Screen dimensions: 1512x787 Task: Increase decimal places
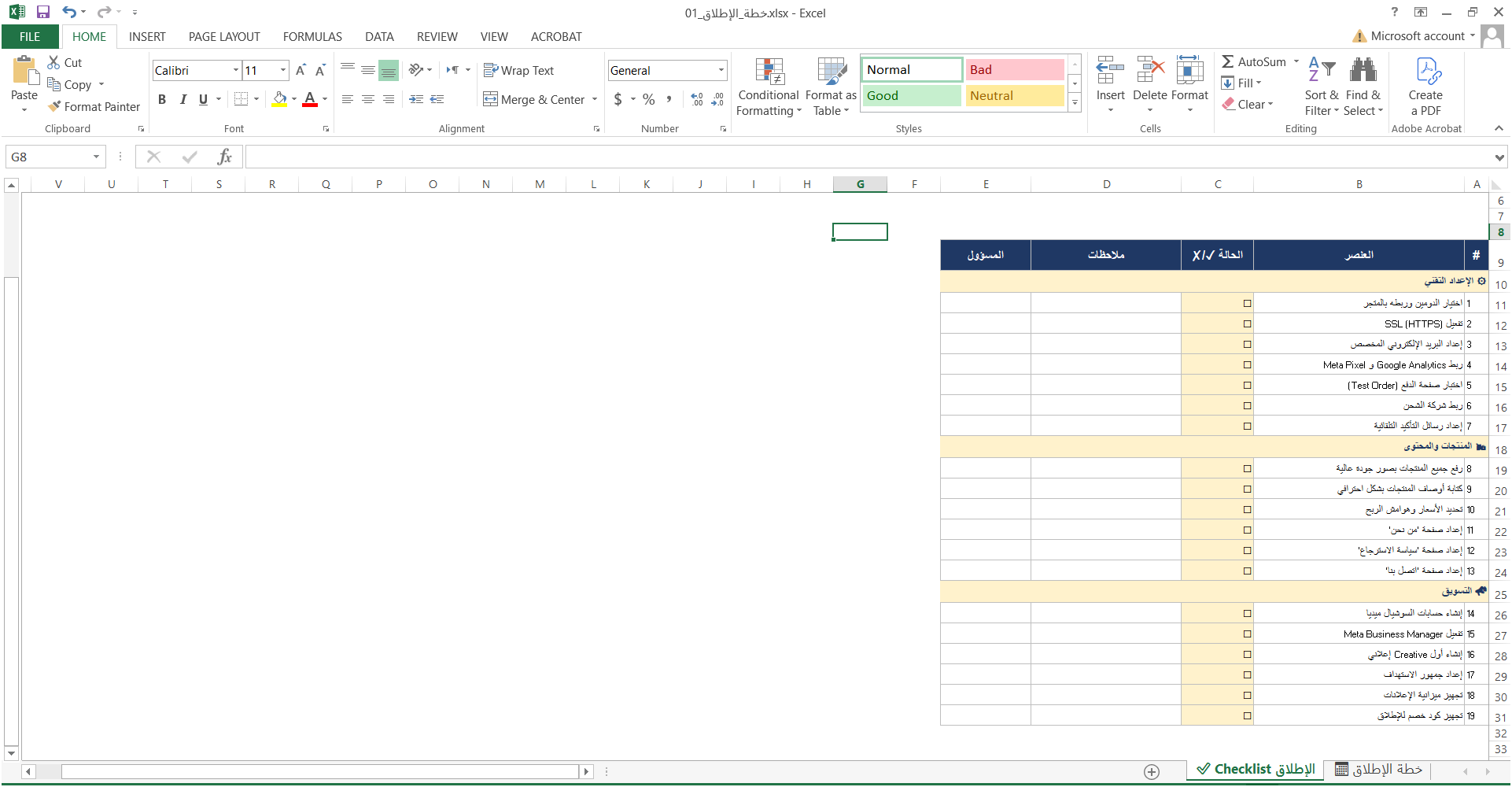point(697,99)
